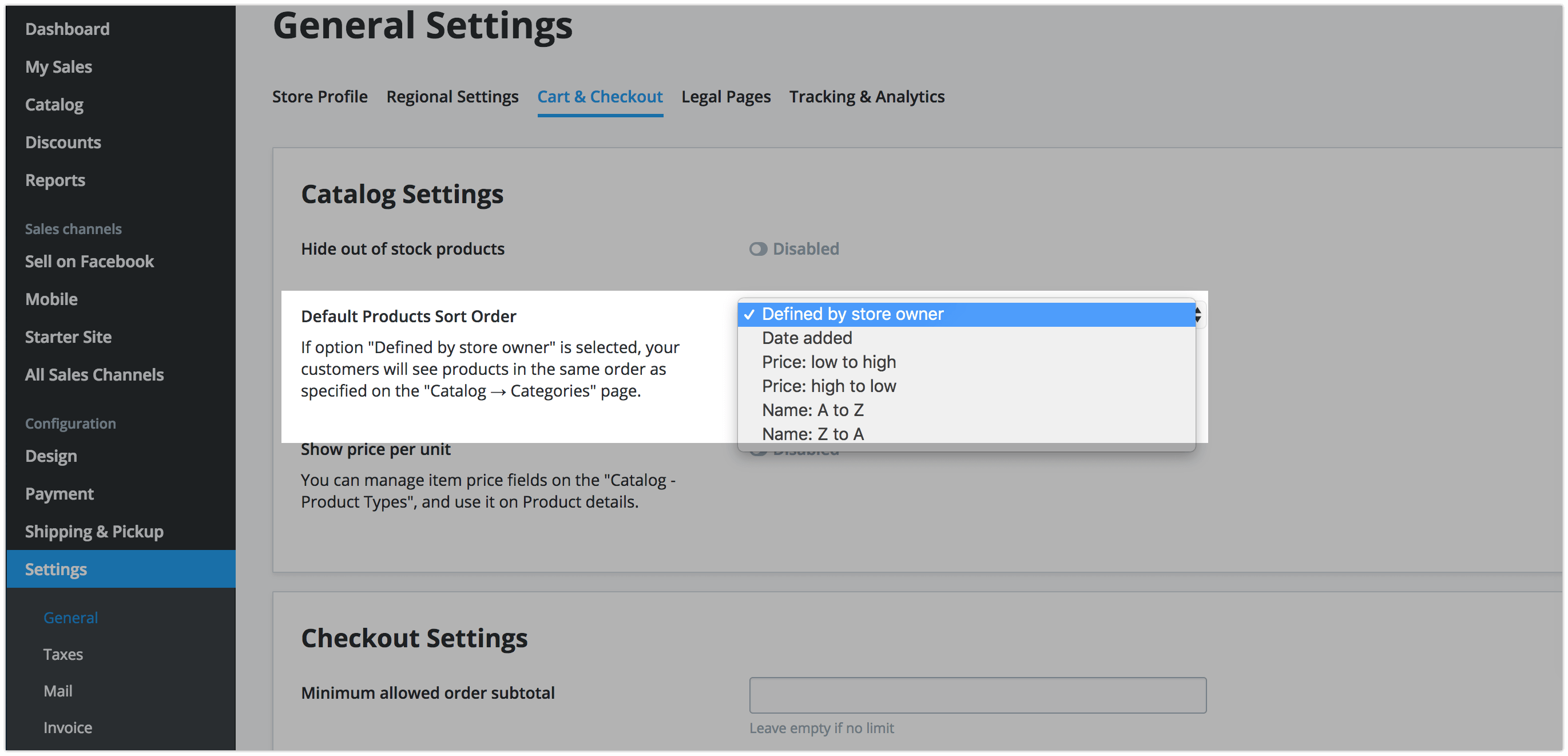The height and width of the screenshot is (756, 1568).
Task: Pick 'Name: Z to A' sort option
Action: point(812,434)
